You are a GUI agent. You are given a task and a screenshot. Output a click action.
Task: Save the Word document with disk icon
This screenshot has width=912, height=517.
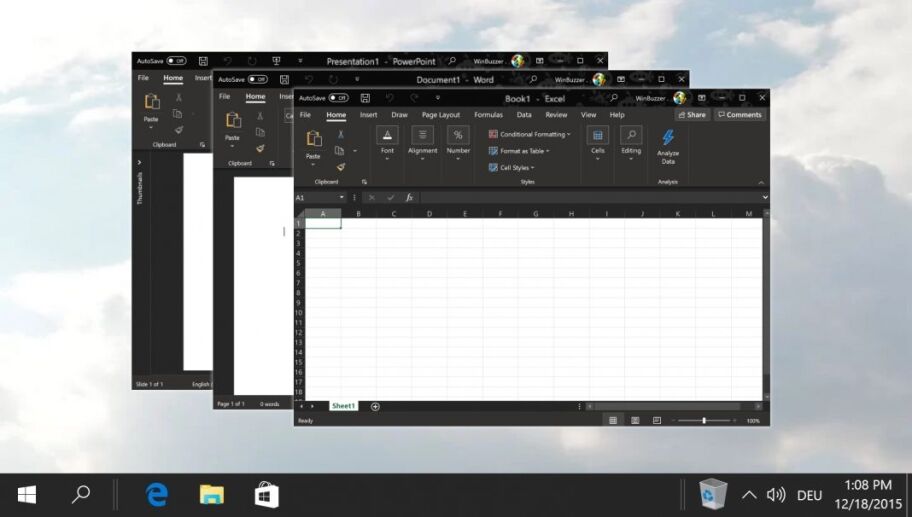coord(284,80)
